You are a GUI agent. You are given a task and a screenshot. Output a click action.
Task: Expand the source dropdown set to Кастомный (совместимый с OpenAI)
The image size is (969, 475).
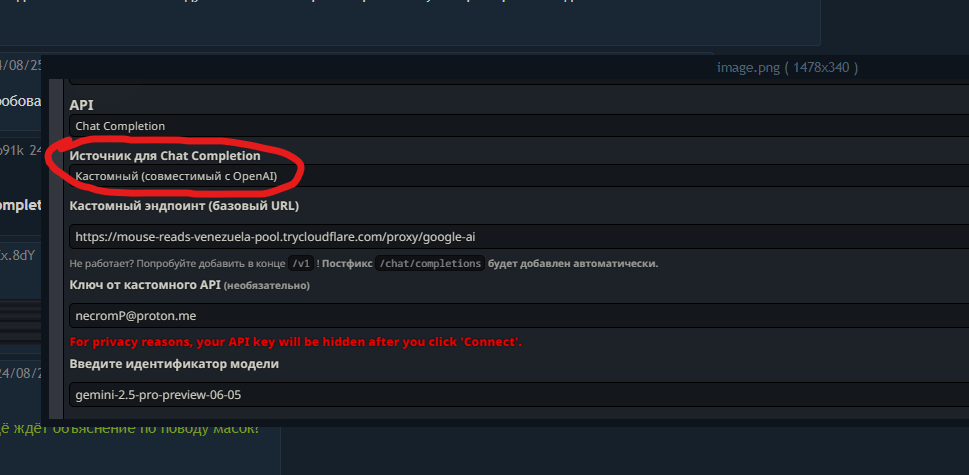click(x=519, y=177)
